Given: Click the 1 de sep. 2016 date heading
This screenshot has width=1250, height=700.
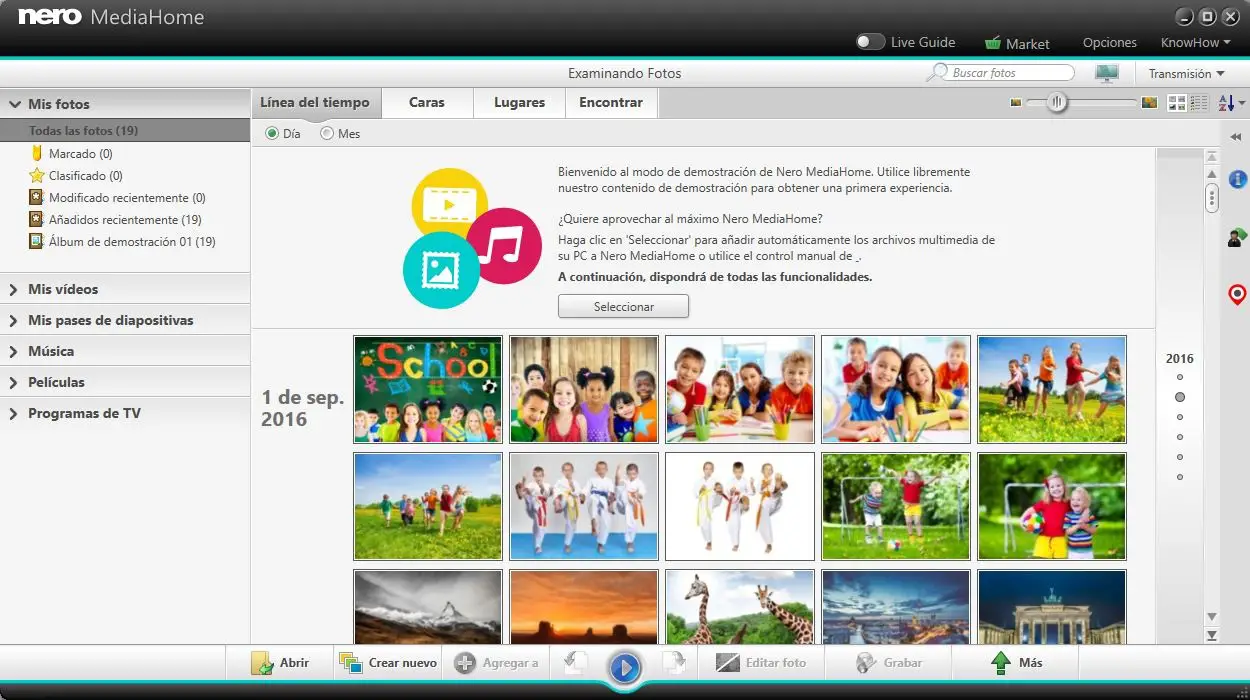Looking at the screenshot, I should (302, 408).
